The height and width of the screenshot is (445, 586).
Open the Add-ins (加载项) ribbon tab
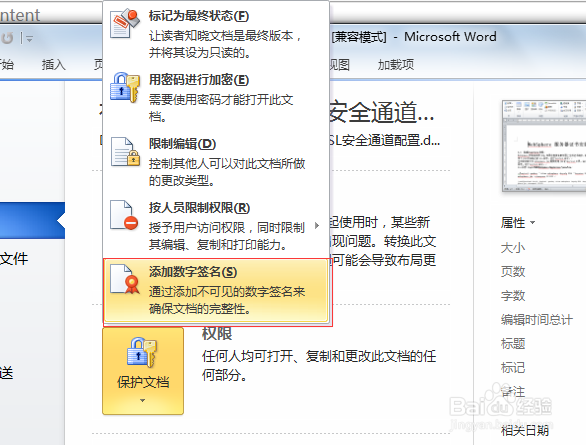coord(396,65)
